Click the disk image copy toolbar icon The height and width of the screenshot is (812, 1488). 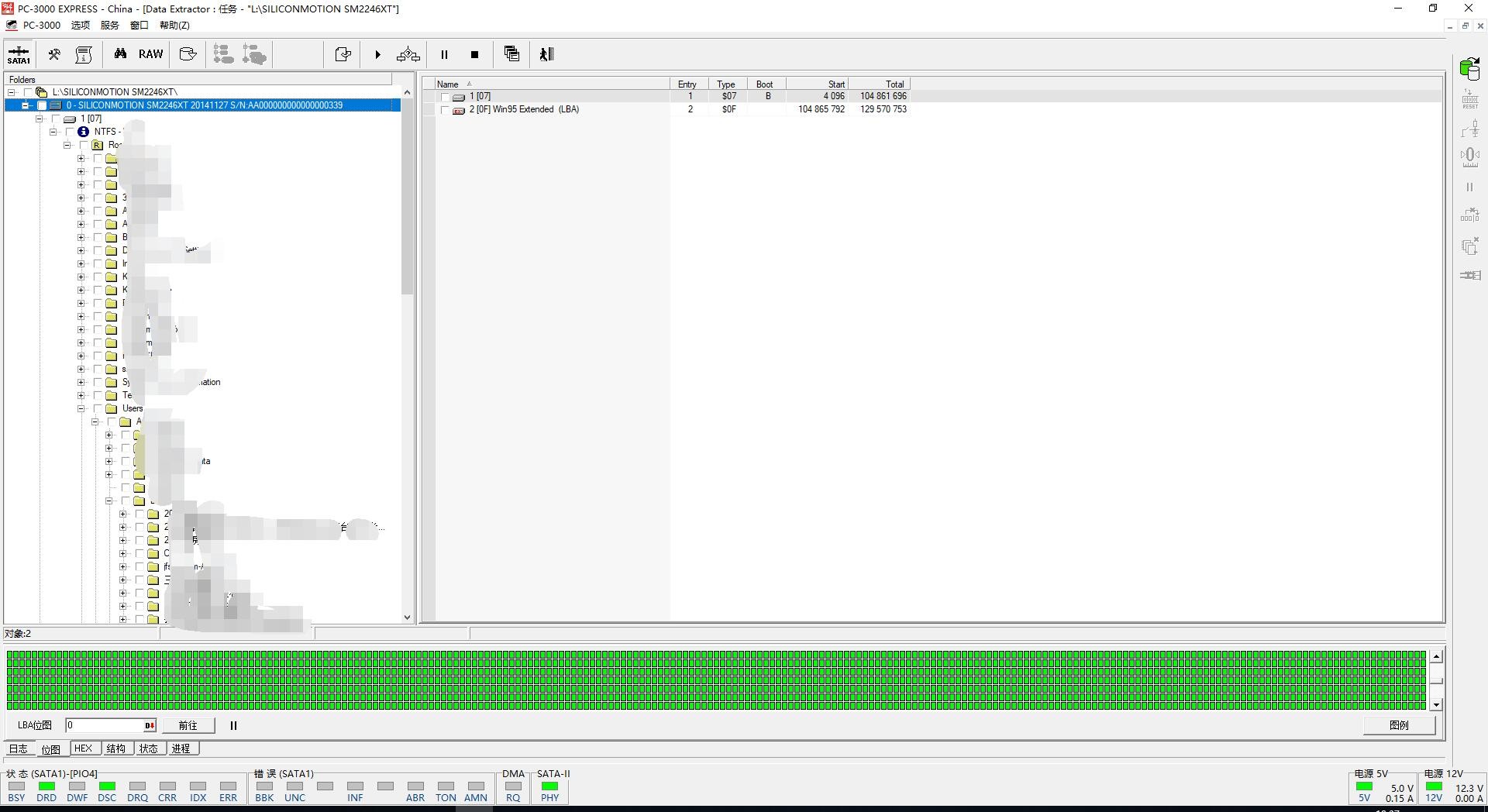(x=188, y=54)
